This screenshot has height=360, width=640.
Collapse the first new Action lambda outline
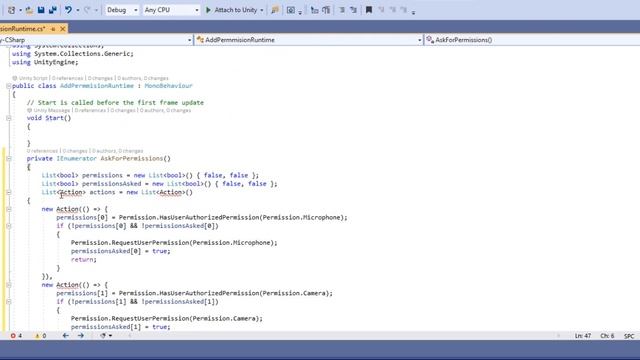9,209
